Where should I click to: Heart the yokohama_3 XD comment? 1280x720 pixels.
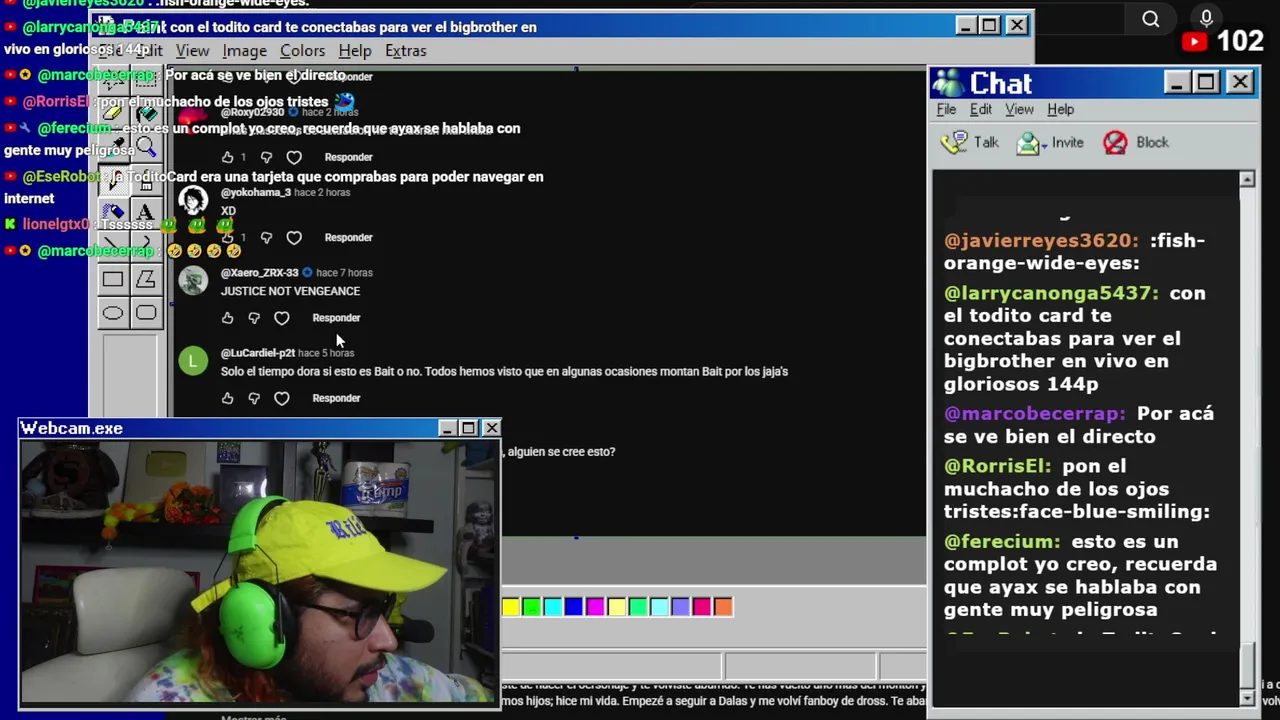click(x=294, y=237)
